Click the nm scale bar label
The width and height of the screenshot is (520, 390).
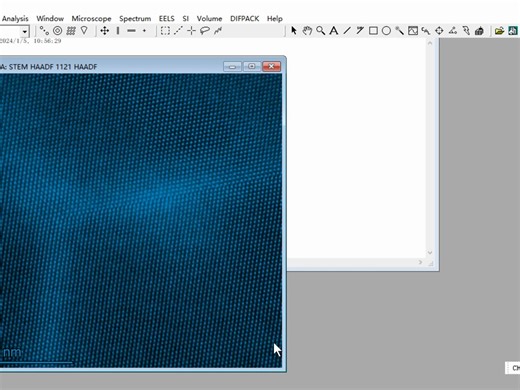point(12,352)
